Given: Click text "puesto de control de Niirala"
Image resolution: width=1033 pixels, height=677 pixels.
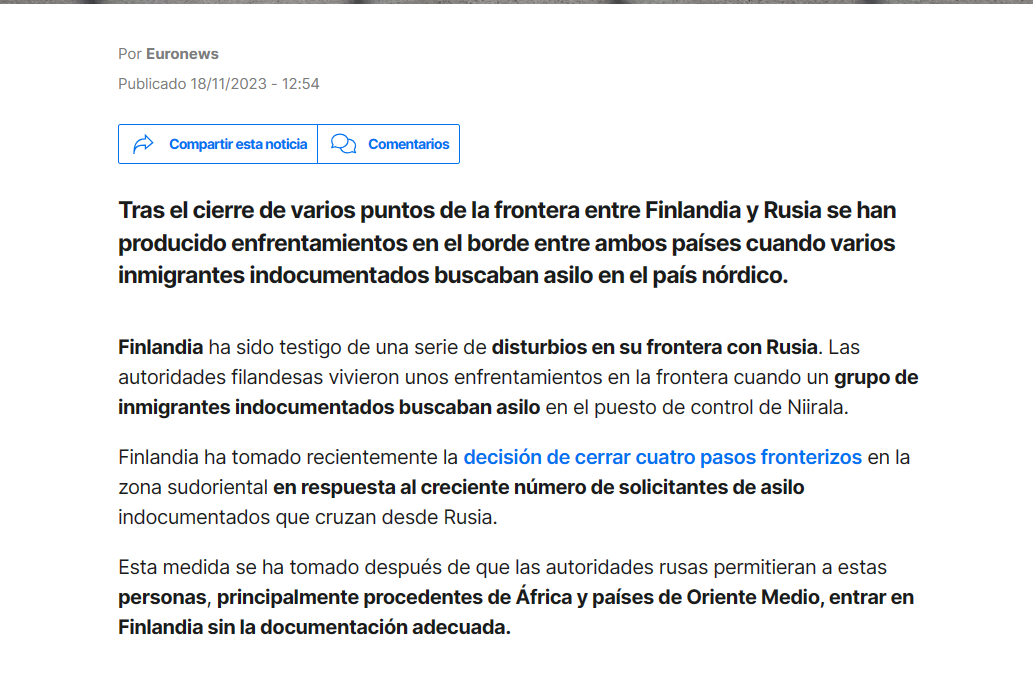Looking at the screenshot, I should click(719, 407).
